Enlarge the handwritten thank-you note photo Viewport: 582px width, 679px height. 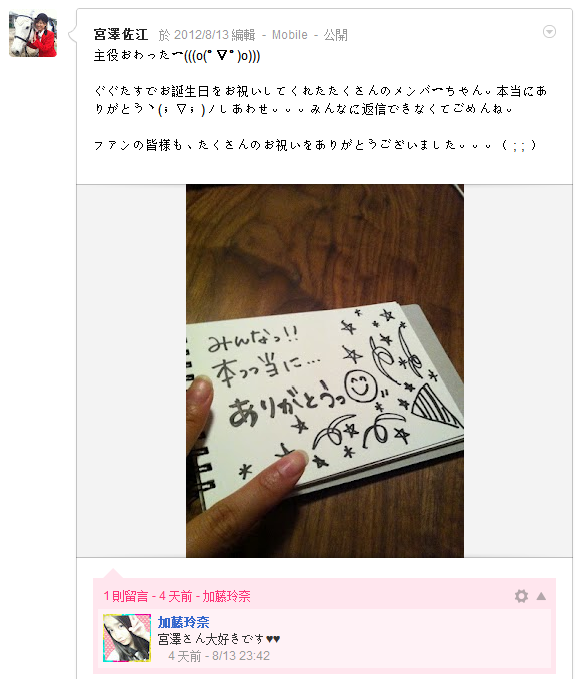pos(325,371)
